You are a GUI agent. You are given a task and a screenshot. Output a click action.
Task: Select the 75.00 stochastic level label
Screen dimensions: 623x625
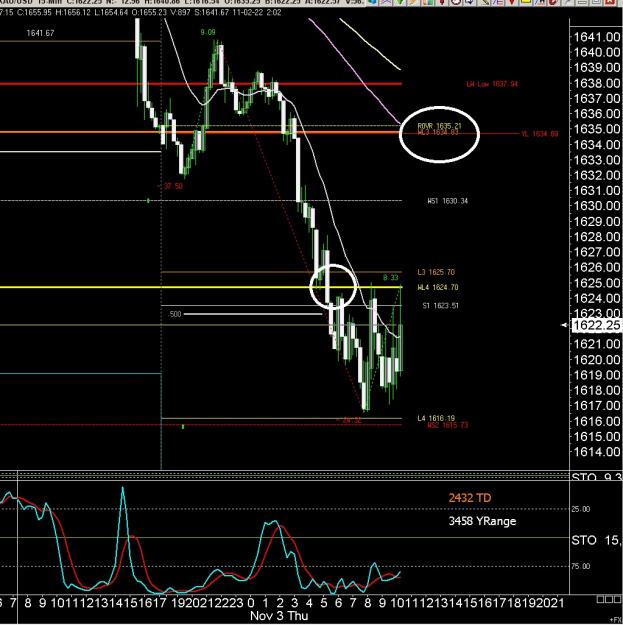click(x=581, y=566)
